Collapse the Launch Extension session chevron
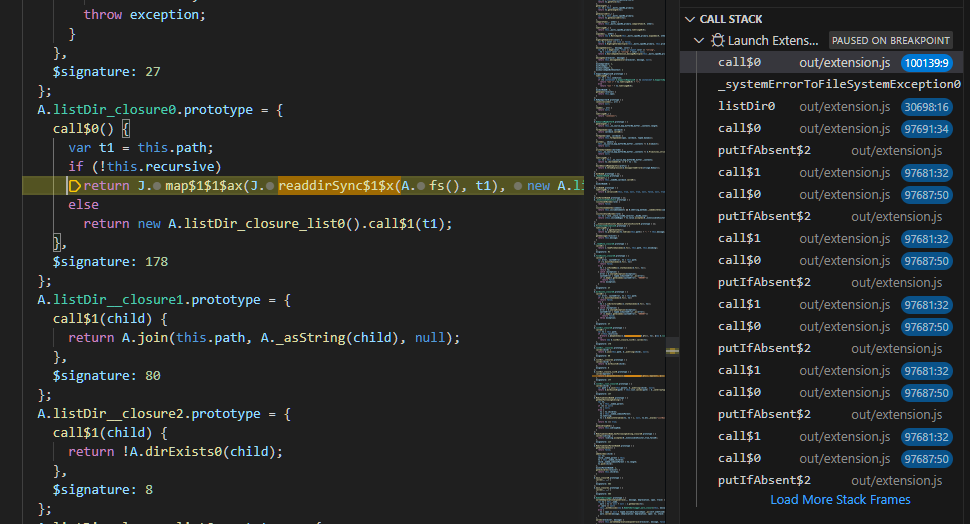Viewport: 970px width, 524px height. [x=699, y=40]
